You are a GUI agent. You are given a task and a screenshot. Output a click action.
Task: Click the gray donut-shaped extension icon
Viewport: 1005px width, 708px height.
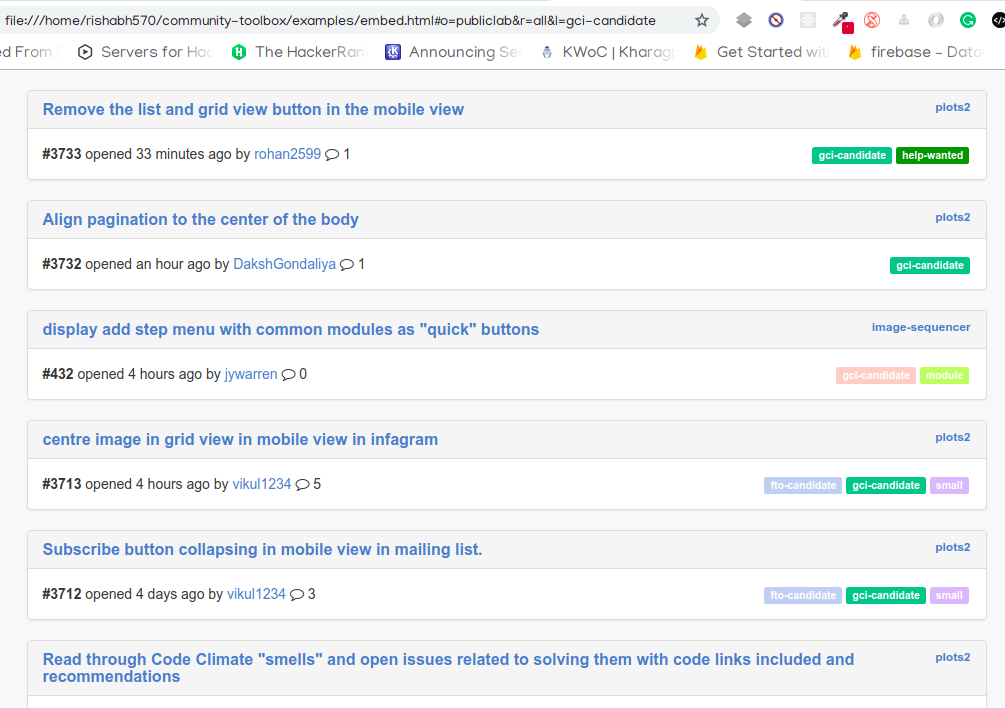click(x=934, y=20)
